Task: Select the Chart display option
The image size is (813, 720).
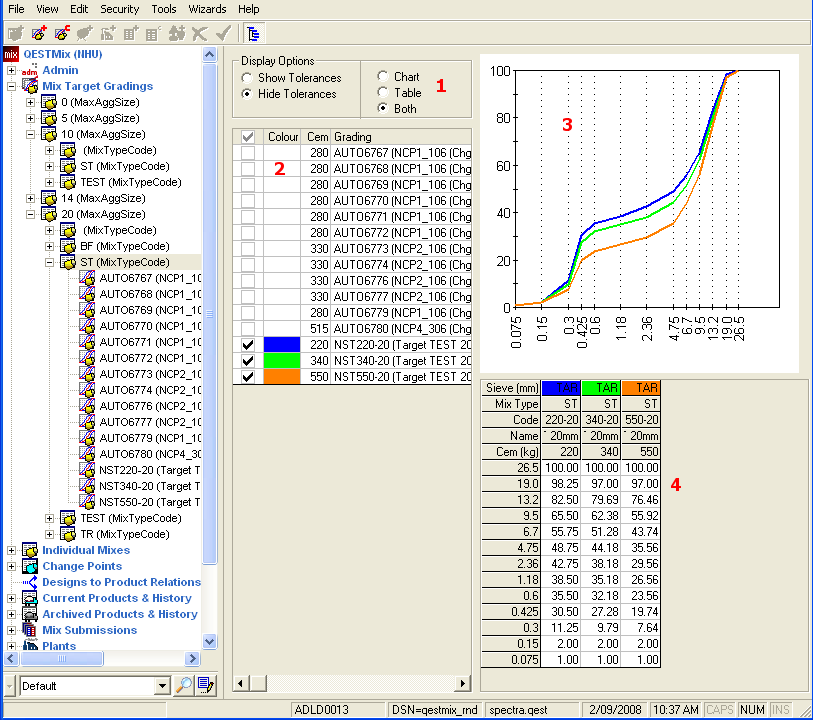Action: point(383,77)
